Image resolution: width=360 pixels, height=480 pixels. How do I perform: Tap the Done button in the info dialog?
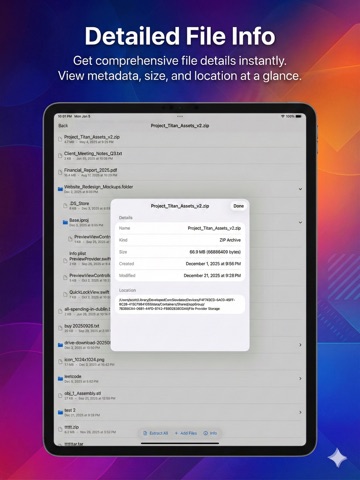pos(238,206)
